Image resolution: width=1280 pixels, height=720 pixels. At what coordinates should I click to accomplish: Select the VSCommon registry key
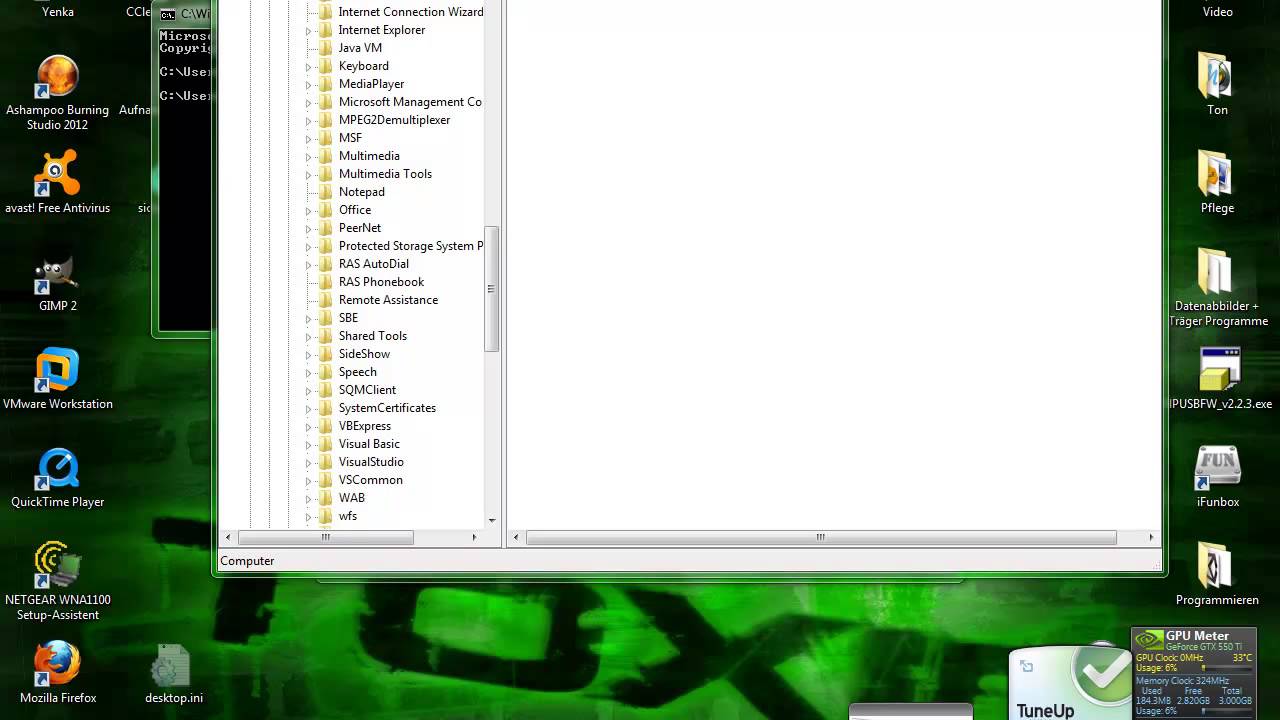pyautogui.click(x=370, y=480)
